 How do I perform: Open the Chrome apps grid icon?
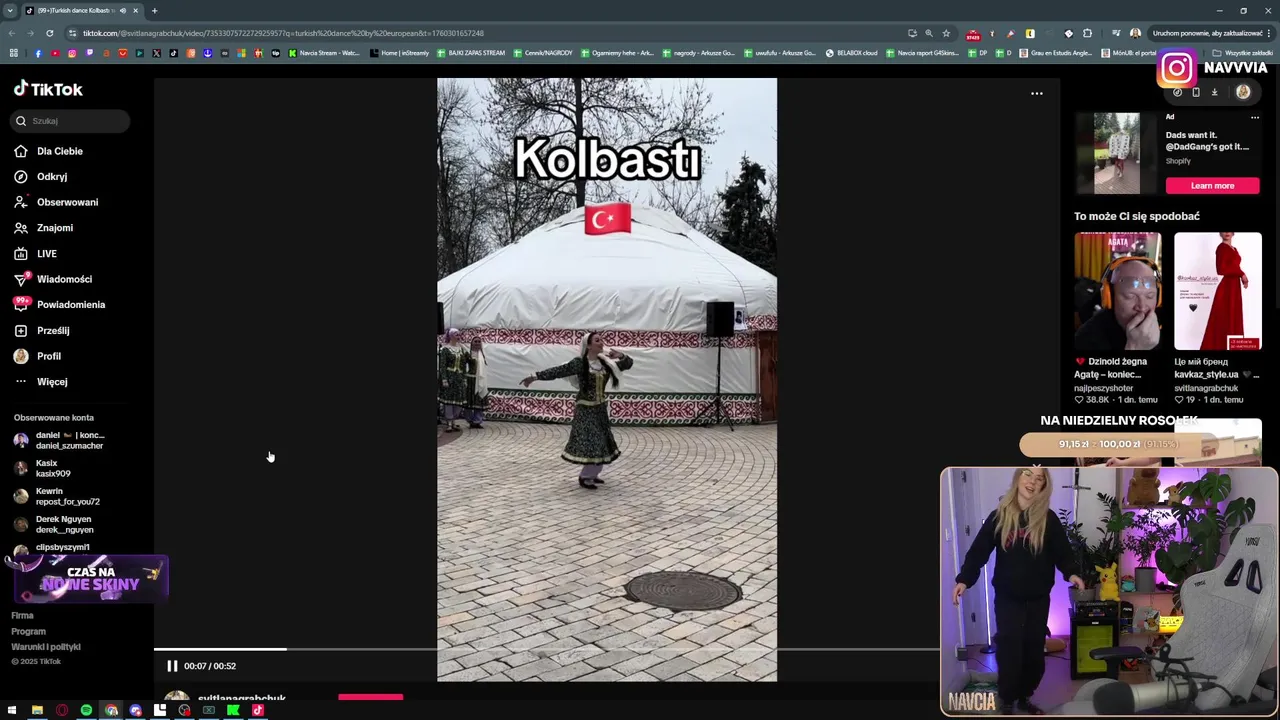tap(13, 53)
